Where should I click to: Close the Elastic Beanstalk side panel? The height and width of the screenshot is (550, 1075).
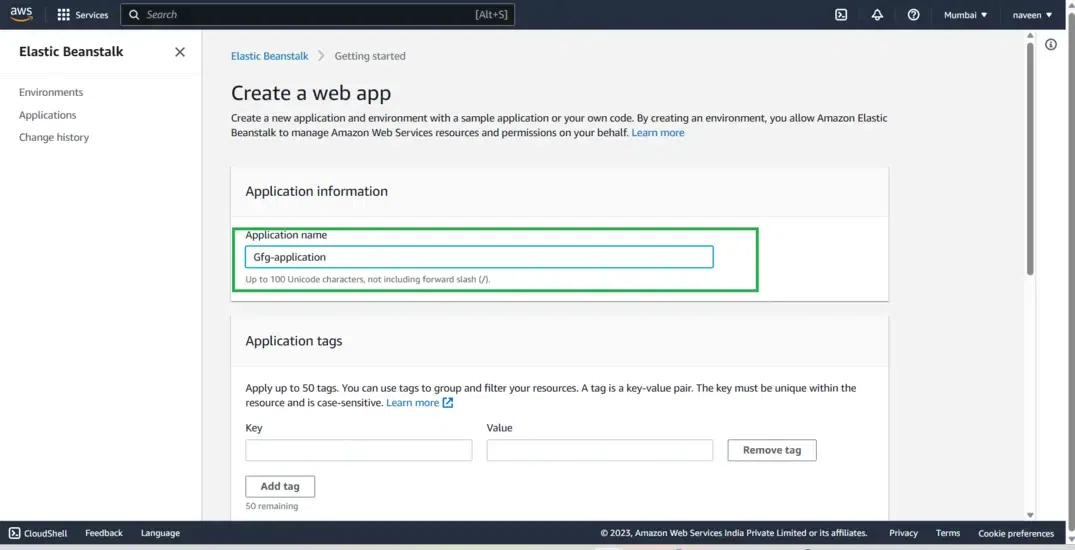180,52
